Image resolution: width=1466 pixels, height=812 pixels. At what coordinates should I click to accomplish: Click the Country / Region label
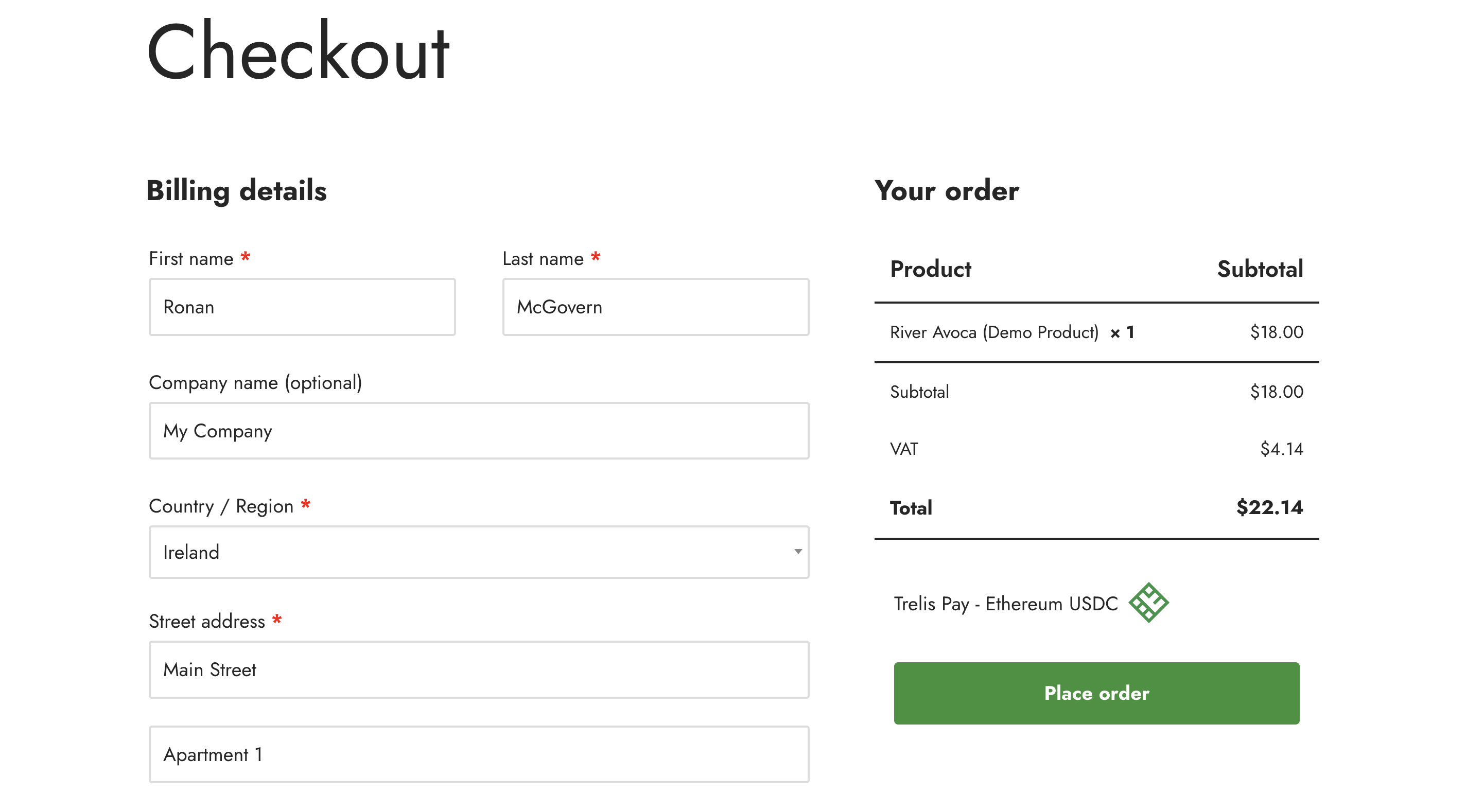pyautogui.click(x=221, y=506)
